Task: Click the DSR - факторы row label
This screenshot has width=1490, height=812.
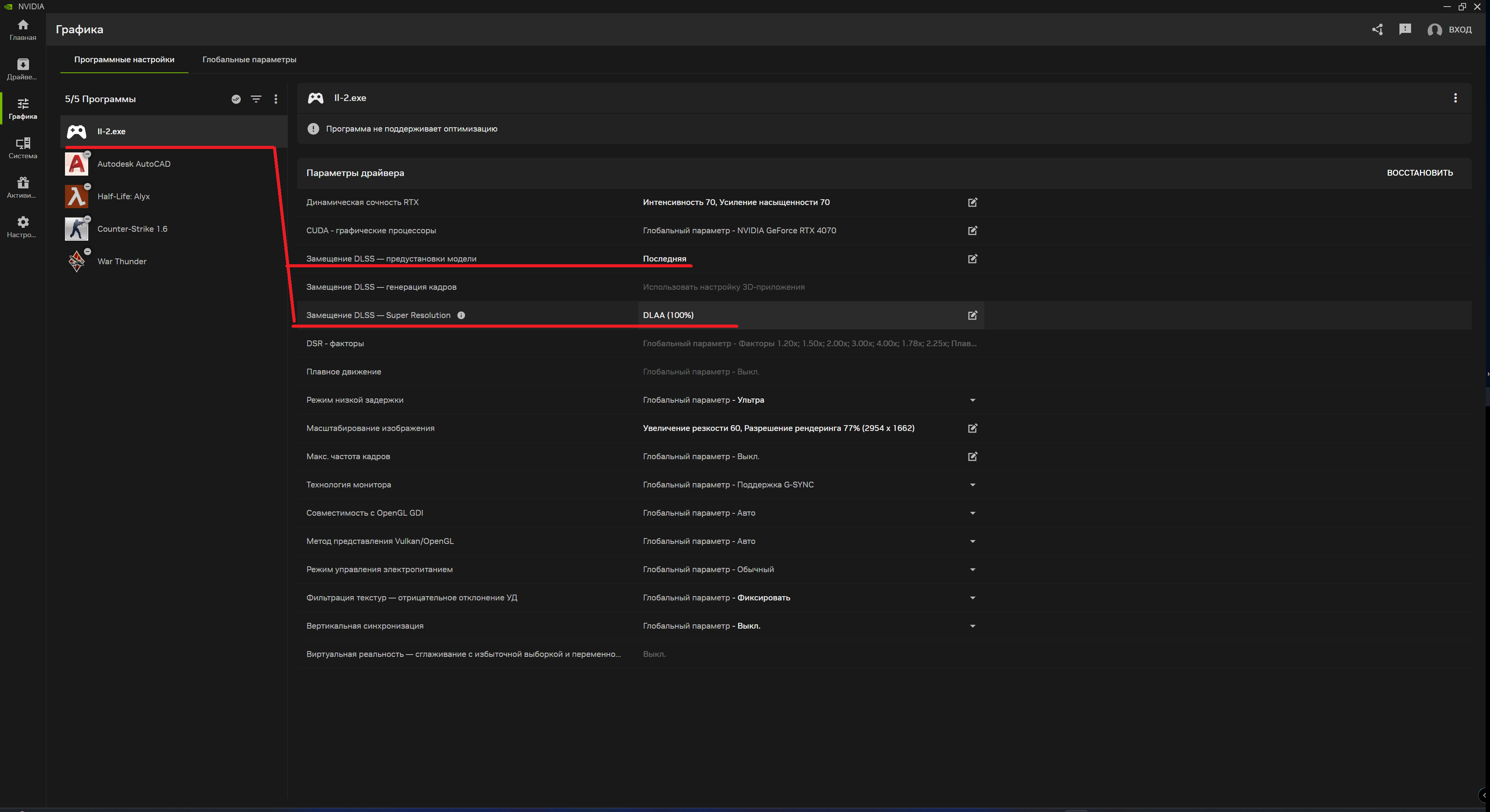Action: [335, 344]
